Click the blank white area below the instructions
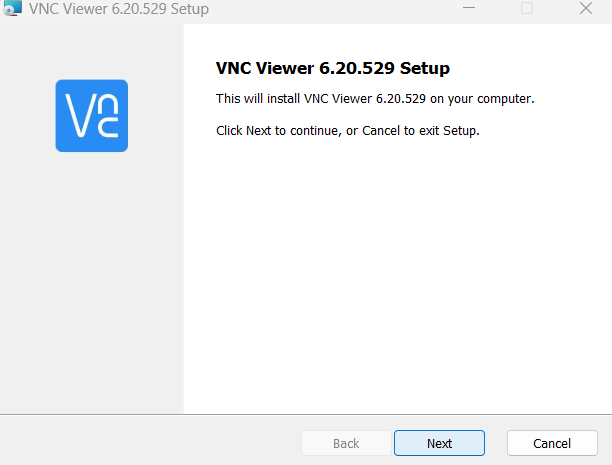This screenshot has height=465, width=612. coord(397,270)
